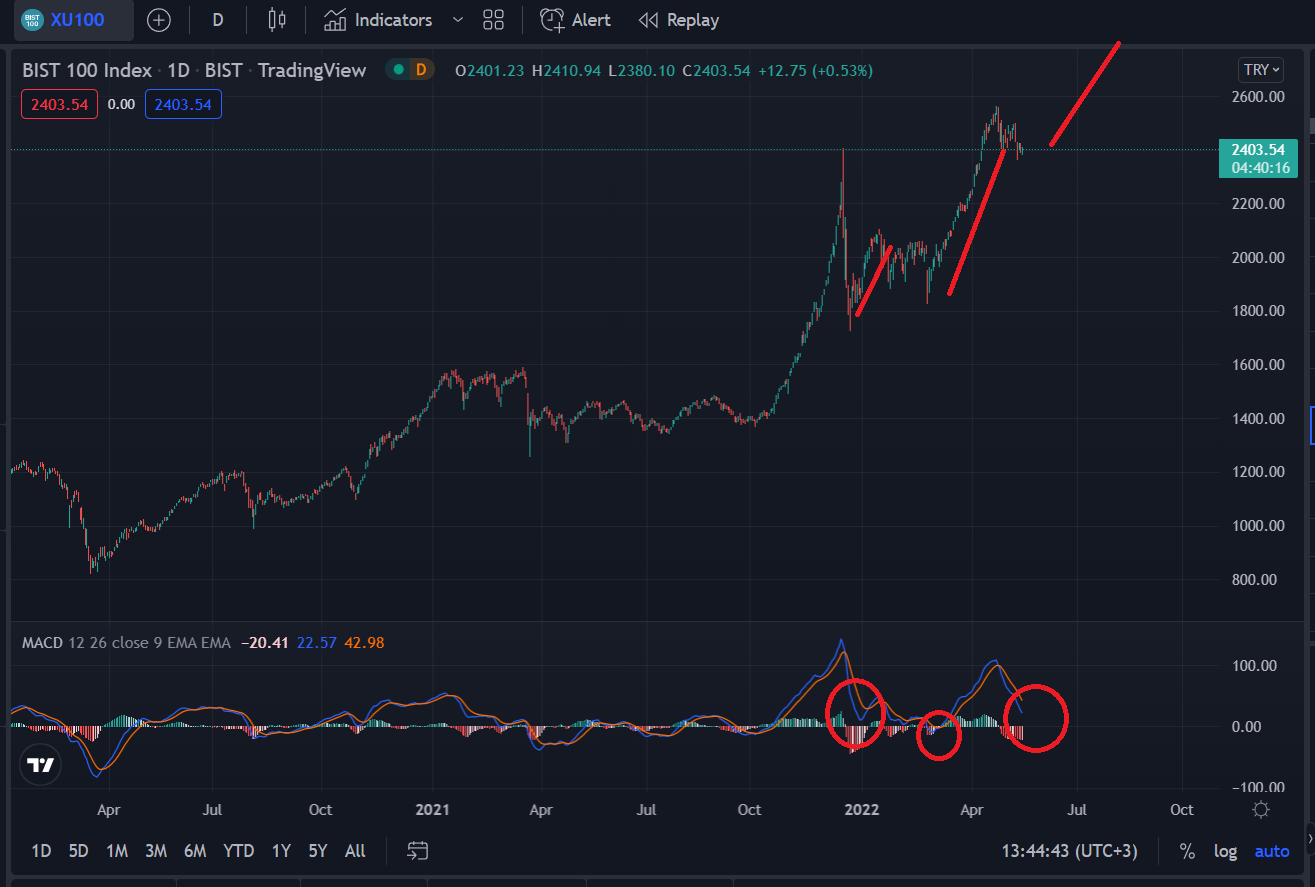Expand the chevron next to Indicators
1315x887 pixels.
pos(458,20)
